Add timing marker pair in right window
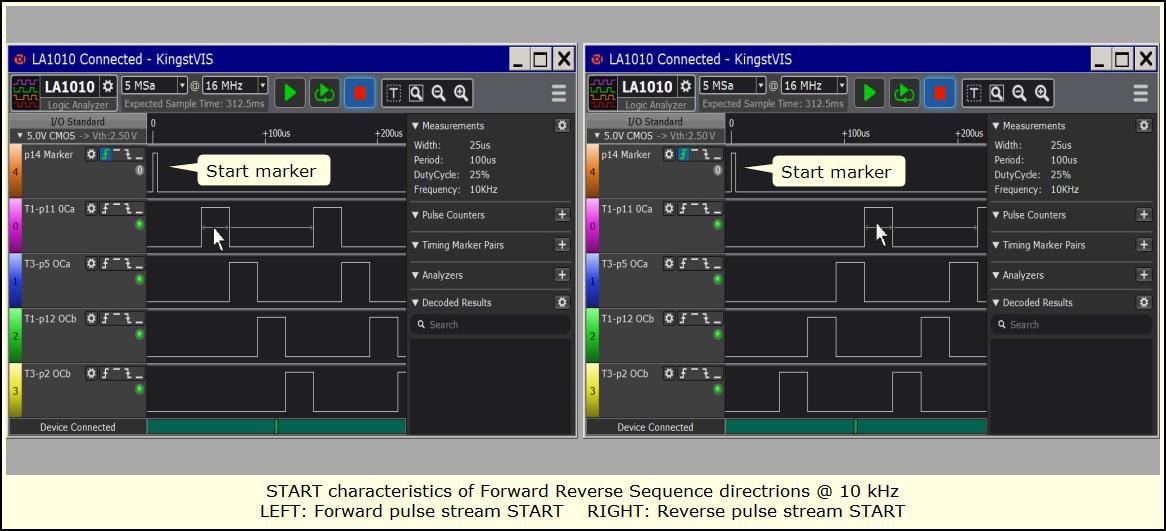Screen dimensions: 1166x531 tap(1144, 245)
